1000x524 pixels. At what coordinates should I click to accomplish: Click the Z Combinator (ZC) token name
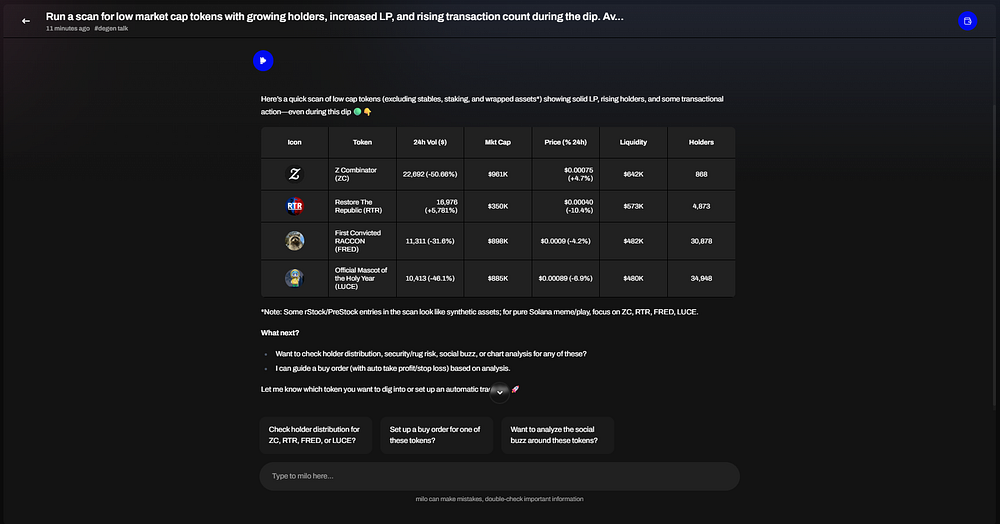(x=356, y=174)
